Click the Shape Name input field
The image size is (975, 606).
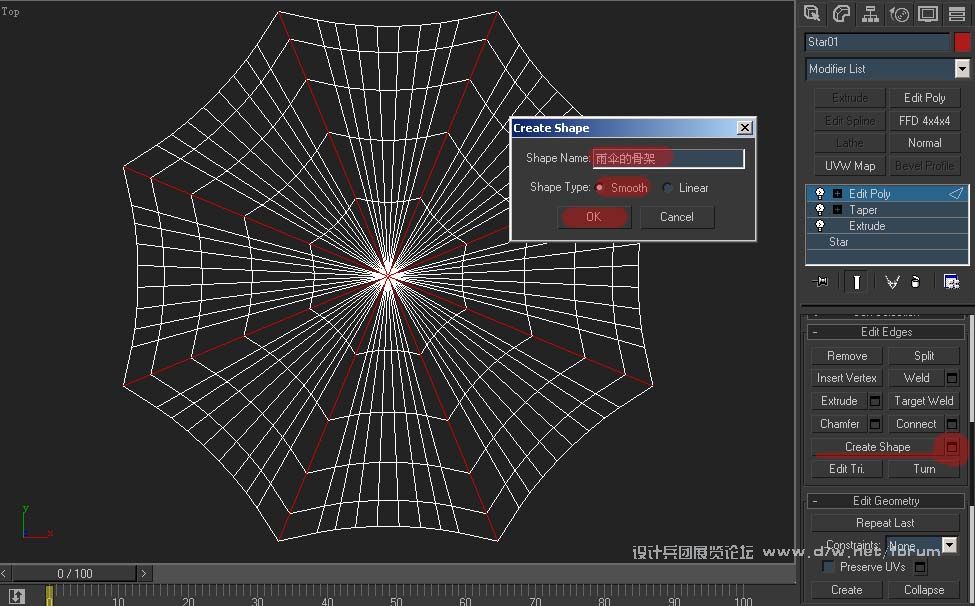tap(668, 158)
